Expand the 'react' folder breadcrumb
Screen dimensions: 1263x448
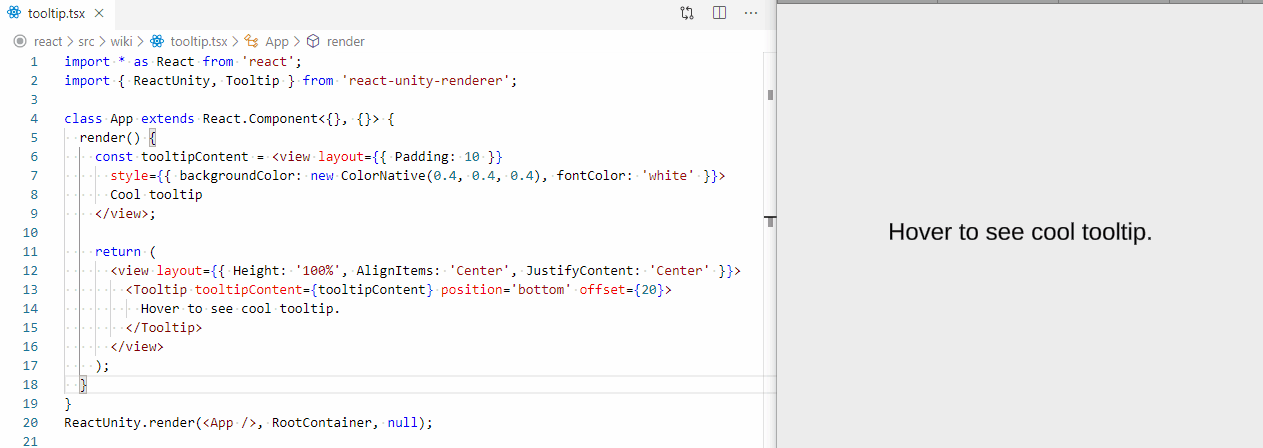(x=48, y=42)
